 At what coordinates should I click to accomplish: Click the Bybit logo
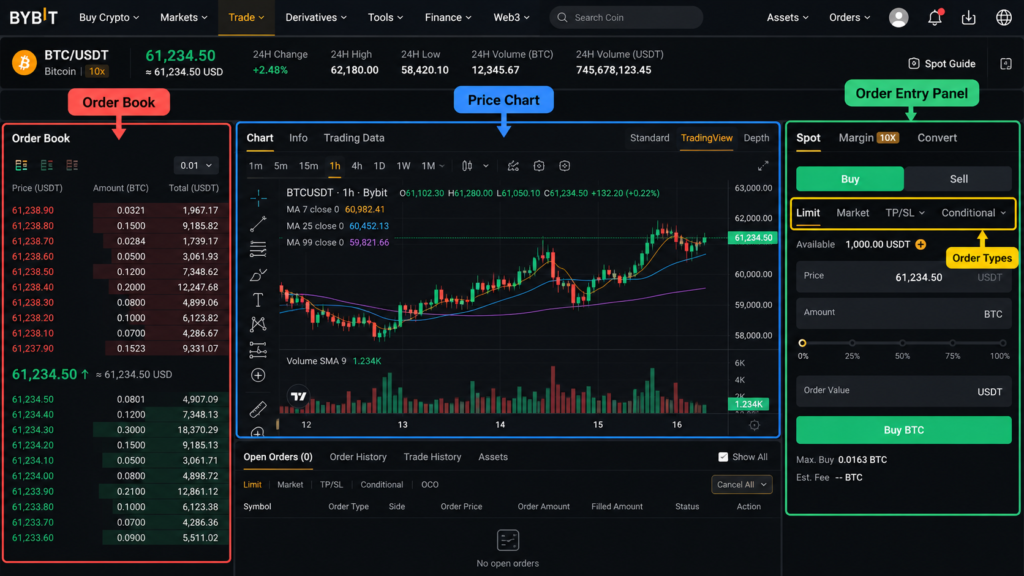tap(33, 18)
